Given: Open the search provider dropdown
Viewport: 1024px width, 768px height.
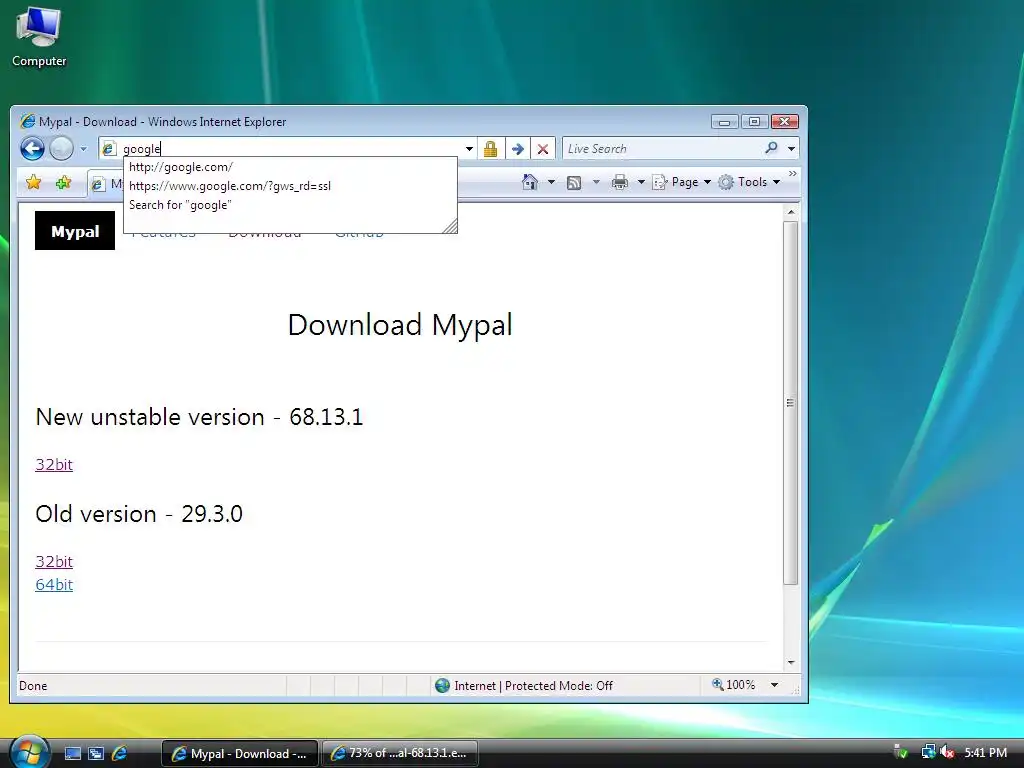Looking at the screenshot, I should click(x=792, y=149).
